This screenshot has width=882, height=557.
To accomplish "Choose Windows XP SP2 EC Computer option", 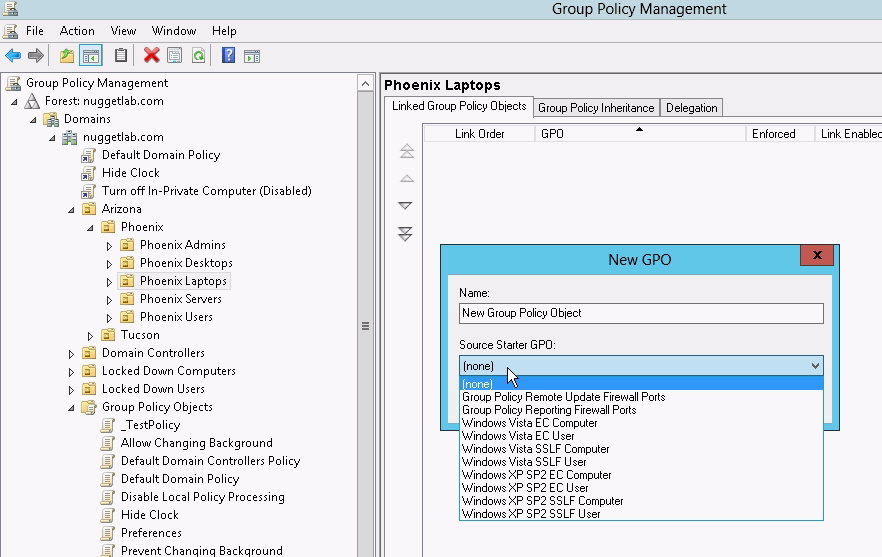I will click(x=641, y=474).
